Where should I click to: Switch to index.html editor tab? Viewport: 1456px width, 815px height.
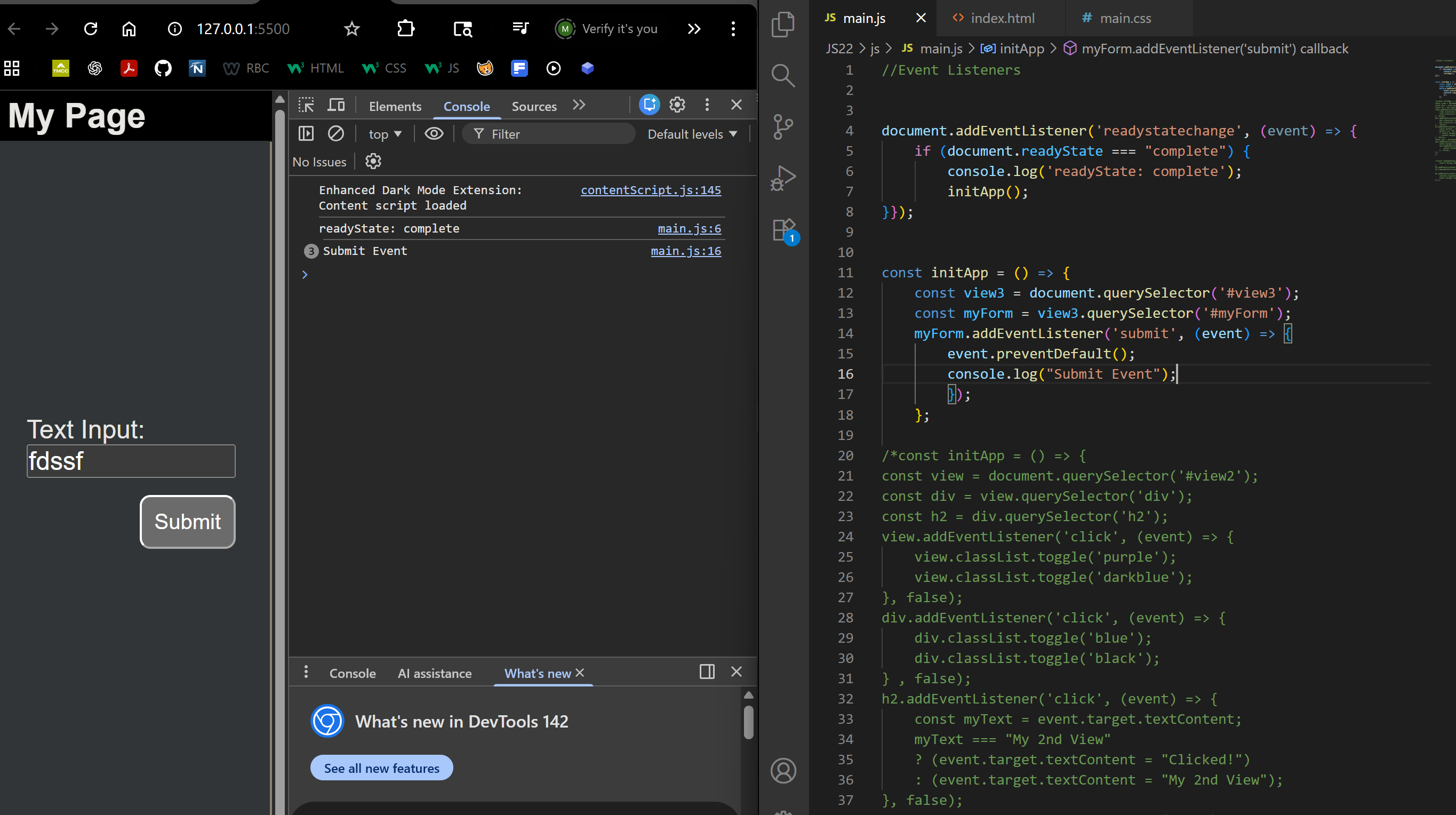pyautogui.click(x=1002, y=18)
